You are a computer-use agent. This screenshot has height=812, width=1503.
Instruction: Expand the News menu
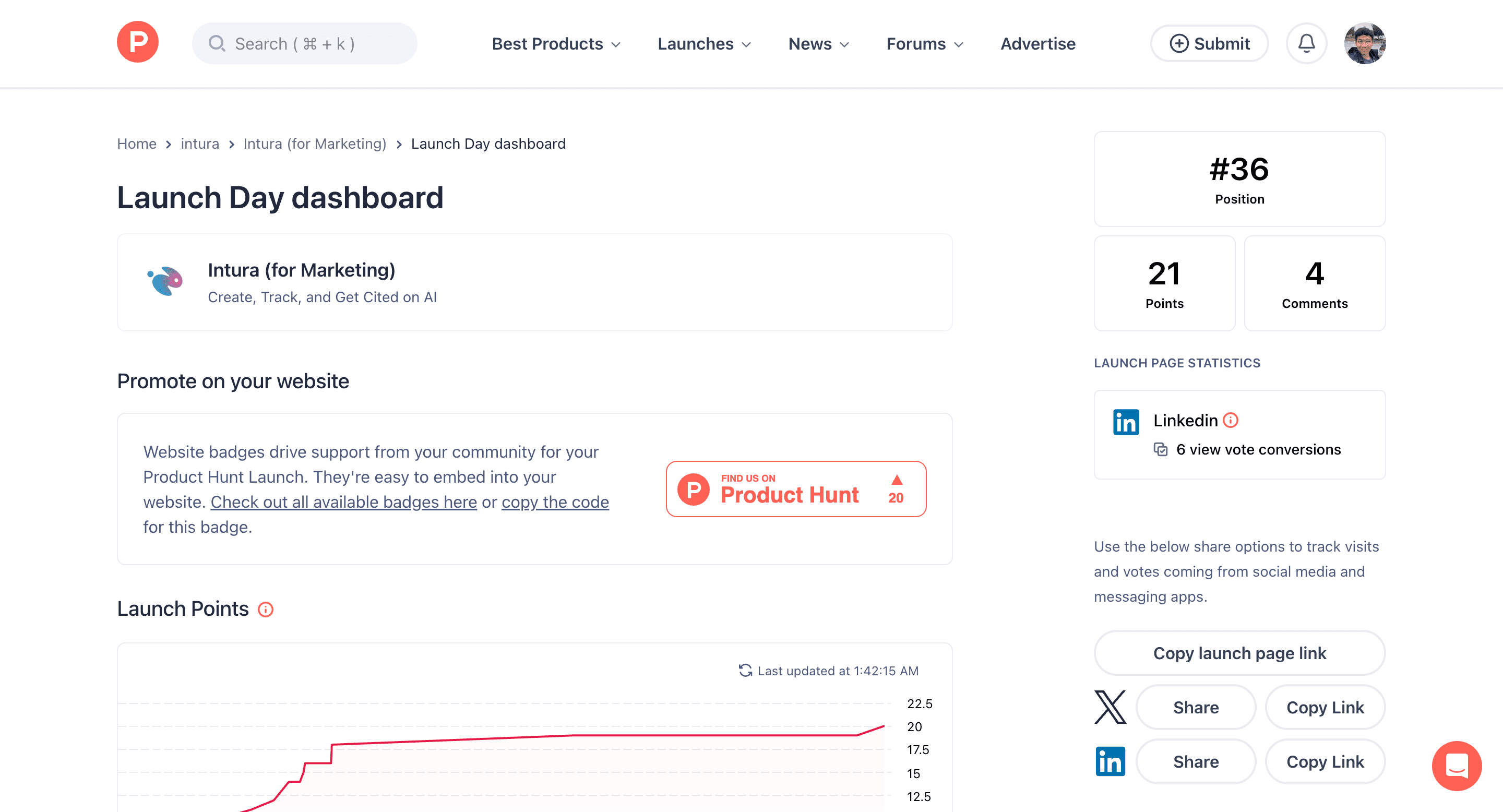click(x=819, y=44)
